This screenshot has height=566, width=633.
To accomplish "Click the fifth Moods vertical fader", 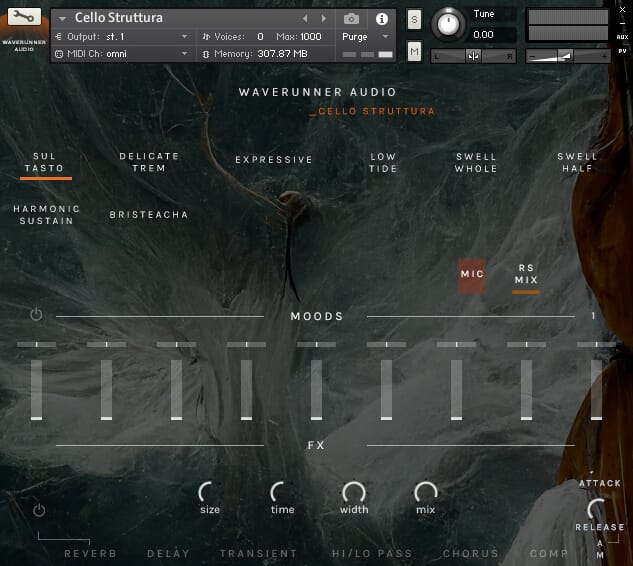I will (316, 390).
